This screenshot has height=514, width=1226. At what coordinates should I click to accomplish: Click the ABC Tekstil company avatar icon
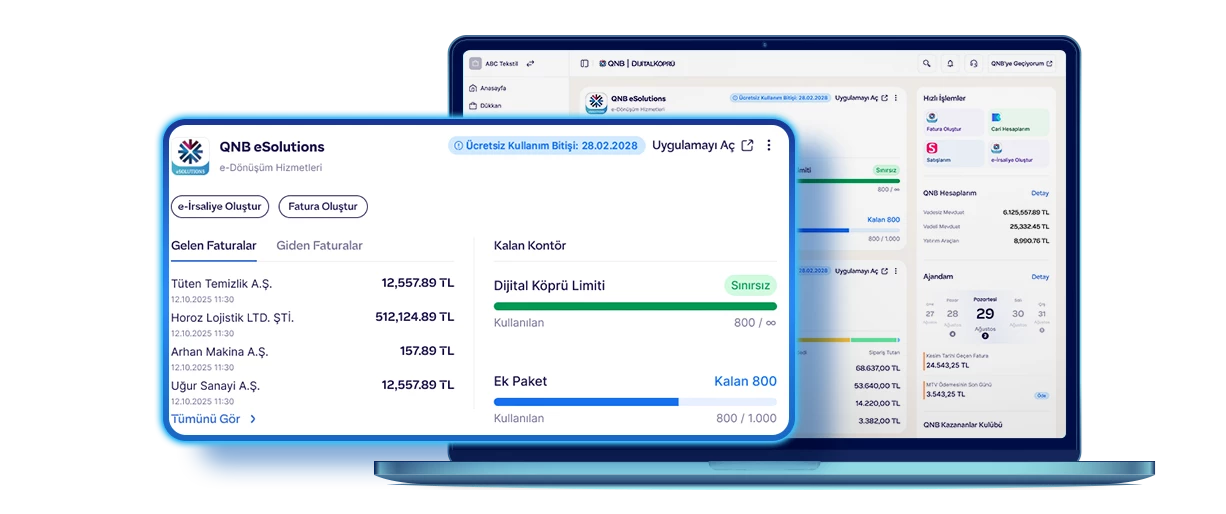point(475,63)
